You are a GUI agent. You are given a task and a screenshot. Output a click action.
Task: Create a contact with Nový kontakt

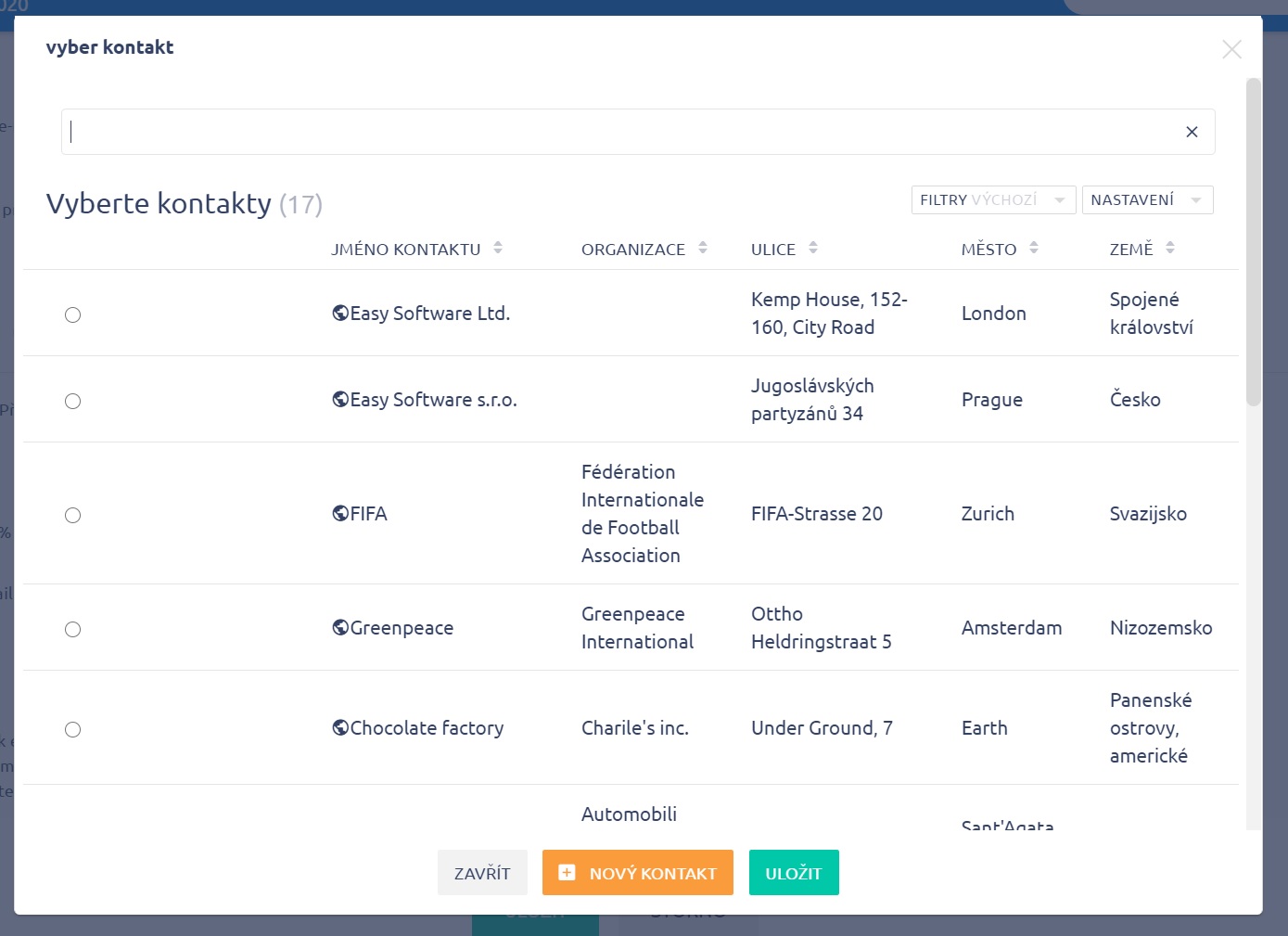[x=637, y=873]
